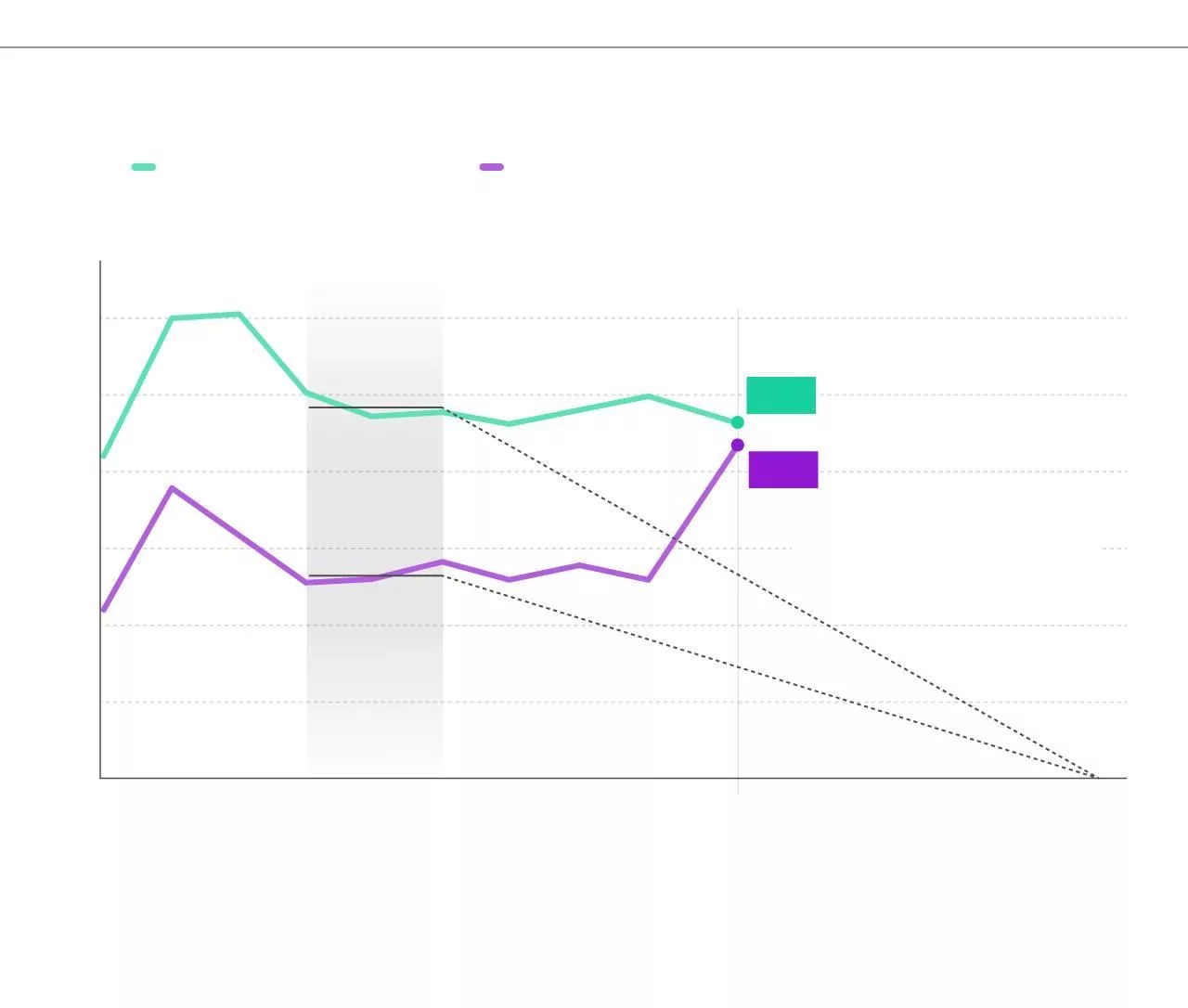The image size is (1188, 1008).
Task: Click the purple value label box
Action: click(782, 470)
